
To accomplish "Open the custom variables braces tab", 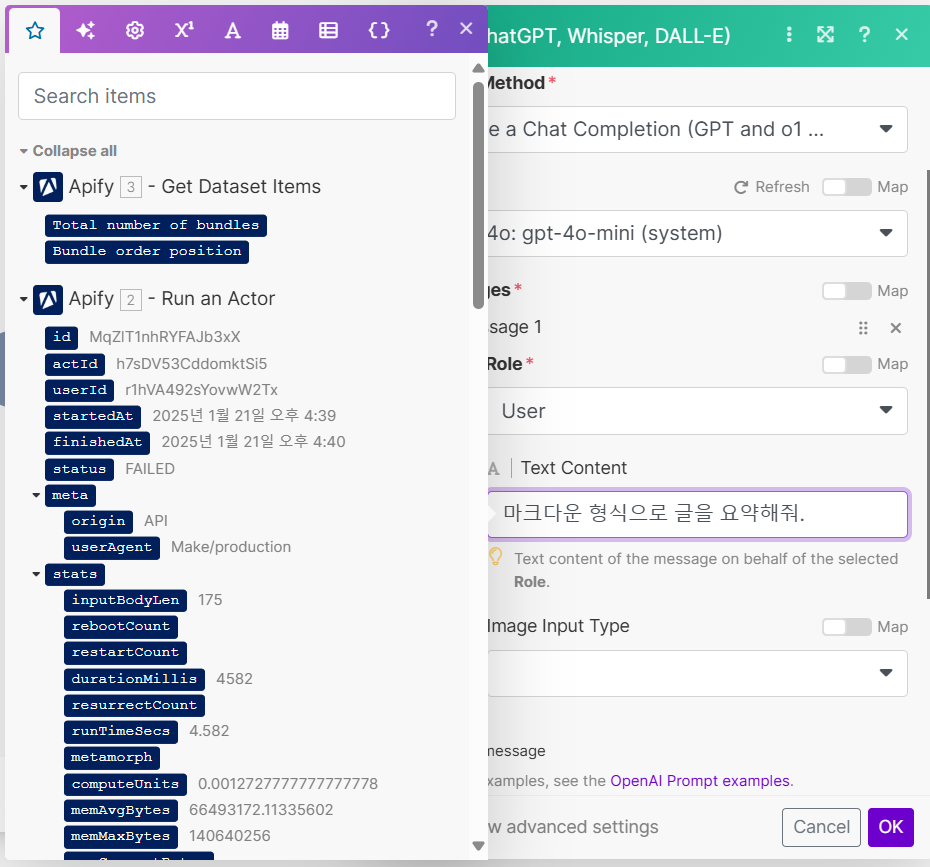I will [x=379, y=30].
